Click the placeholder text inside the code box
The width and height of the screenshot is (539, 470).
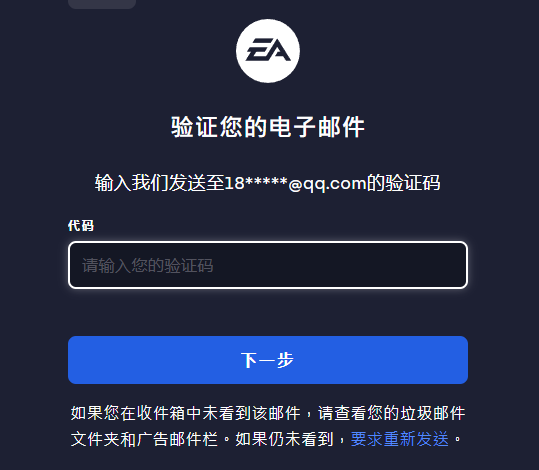coord(147,265)
